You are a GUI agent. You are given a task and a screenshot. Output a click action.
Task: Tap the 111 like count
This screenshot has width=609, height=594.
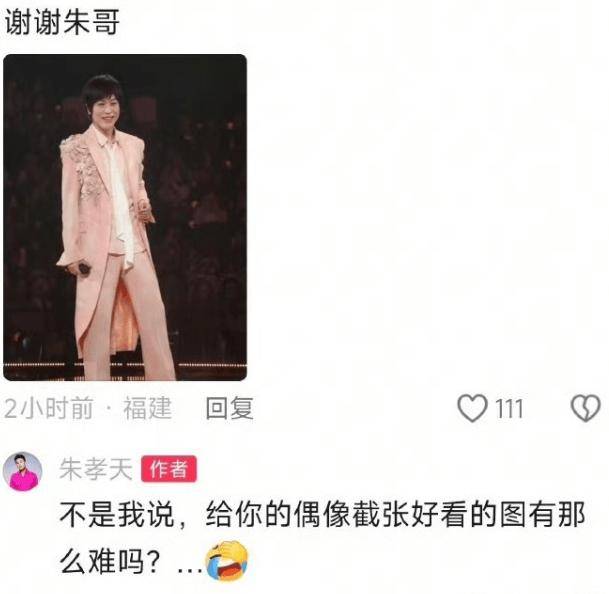[509, 409]
